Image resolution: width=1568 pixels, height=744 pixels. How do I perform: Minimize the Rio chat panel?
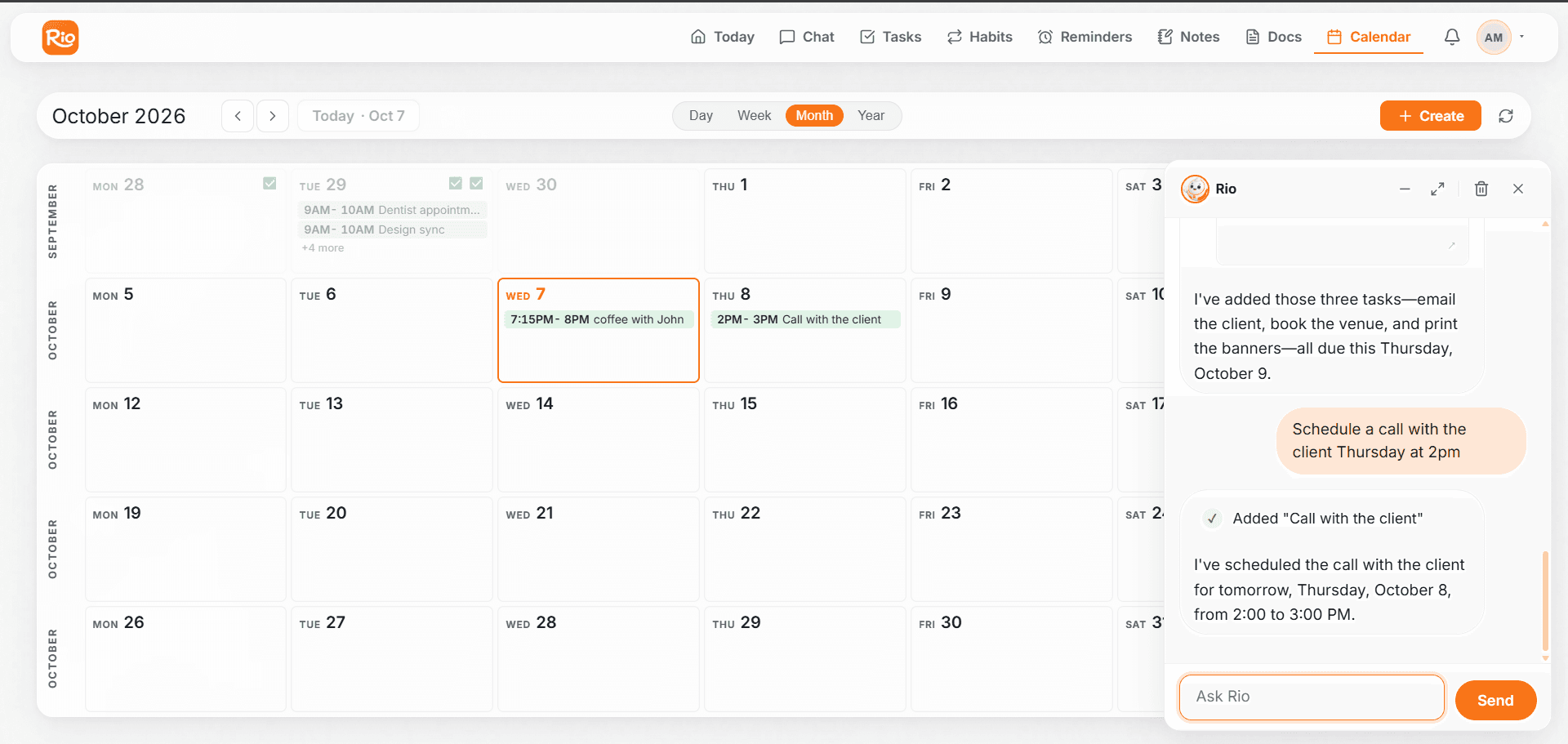point(1405,189)
